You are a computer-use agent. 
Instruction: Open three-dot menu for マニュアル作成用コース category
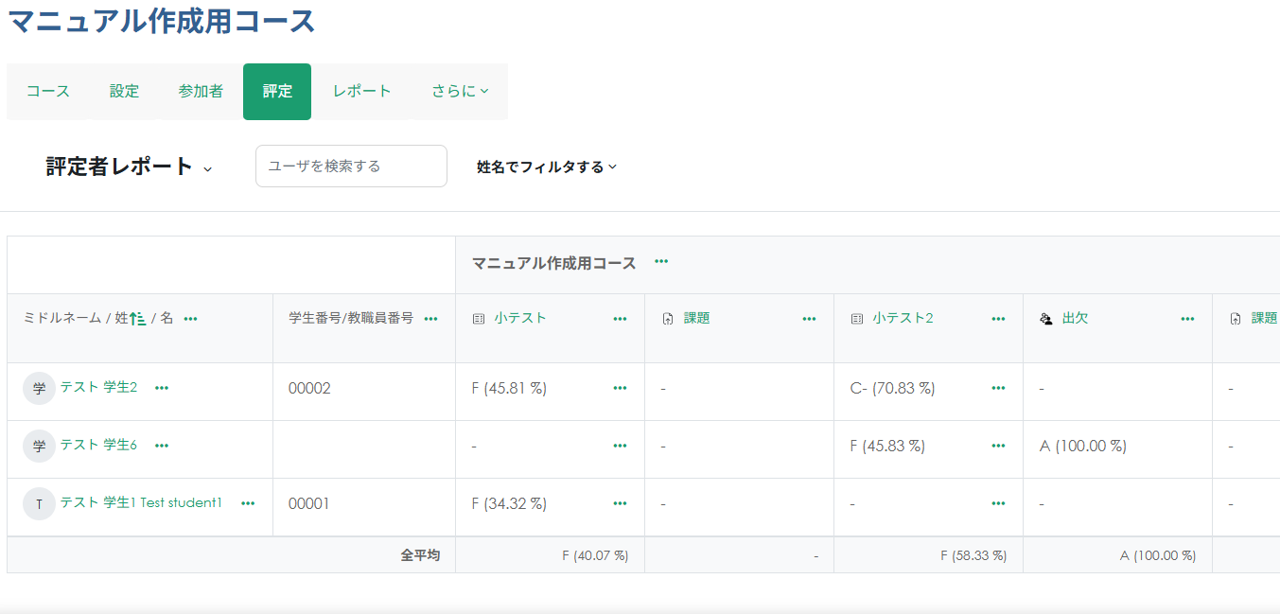tap(661, 262)
